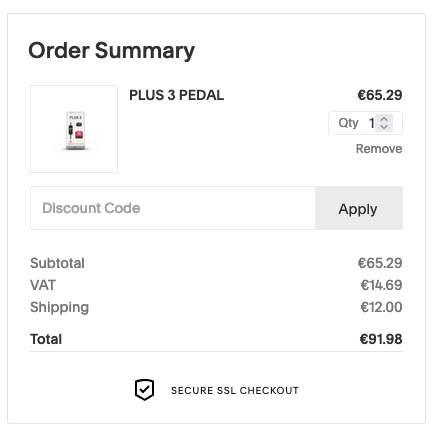This screenshot has height=432, width=435.
Task: Click the Subtotal amount €65.29
Action: 380,263
